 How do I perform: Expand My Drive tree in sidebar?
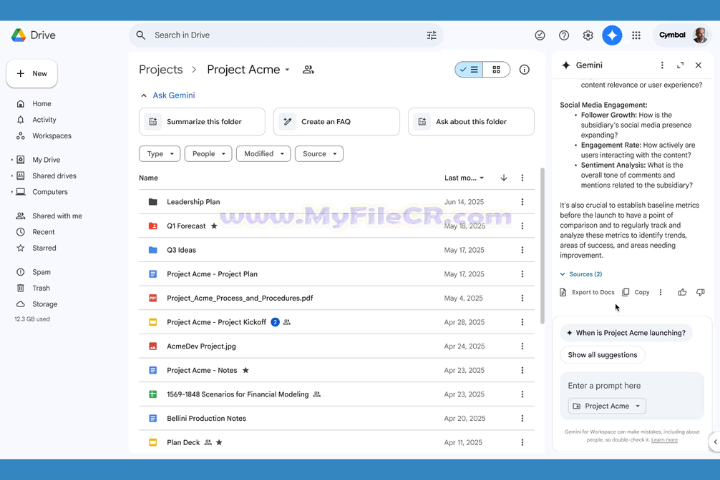click(12, 160)
